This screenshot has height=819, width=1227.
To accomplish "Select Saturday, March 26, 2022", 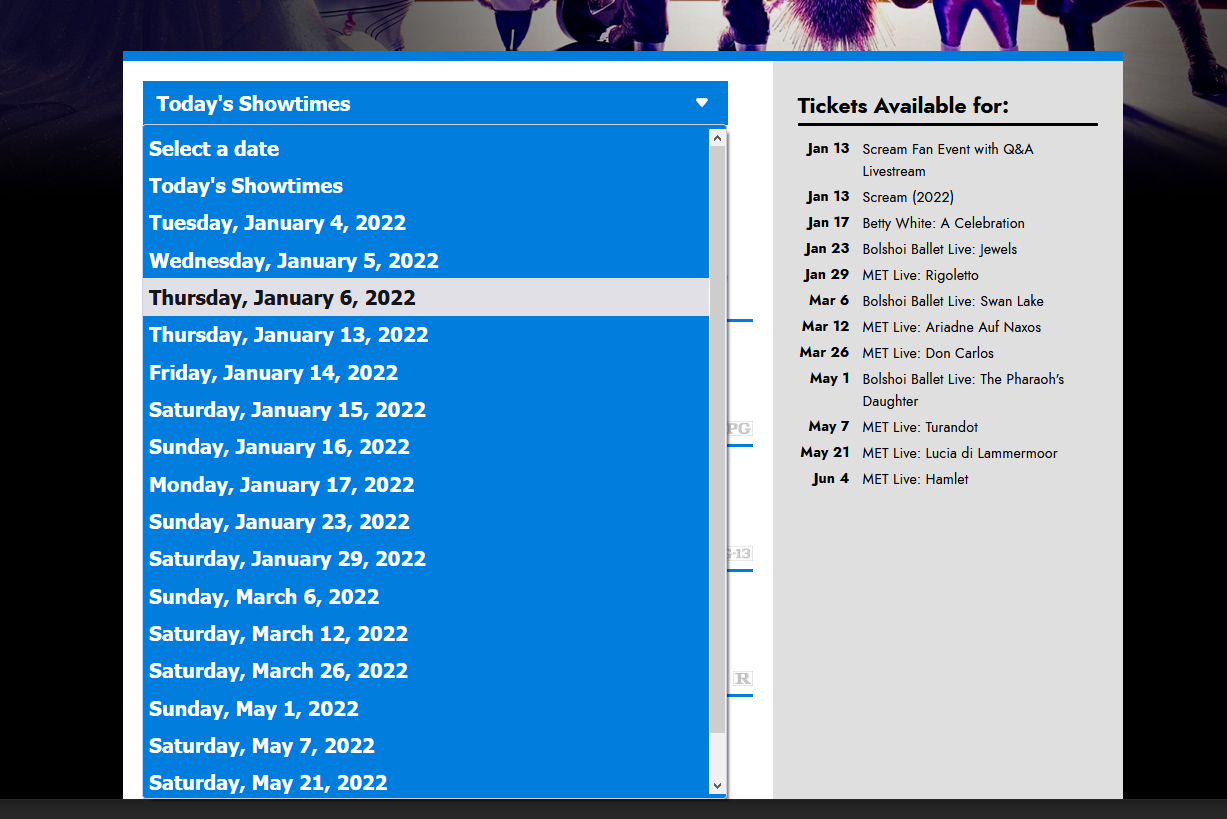I will click(x=426, y=671).
